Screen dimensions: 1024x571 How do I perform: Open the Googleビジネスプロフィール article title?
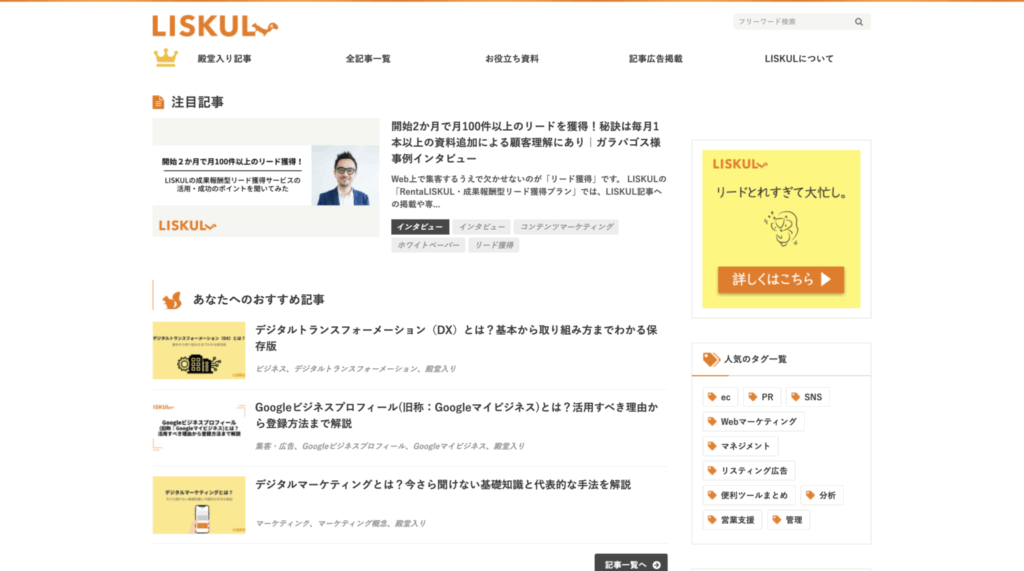457,415
